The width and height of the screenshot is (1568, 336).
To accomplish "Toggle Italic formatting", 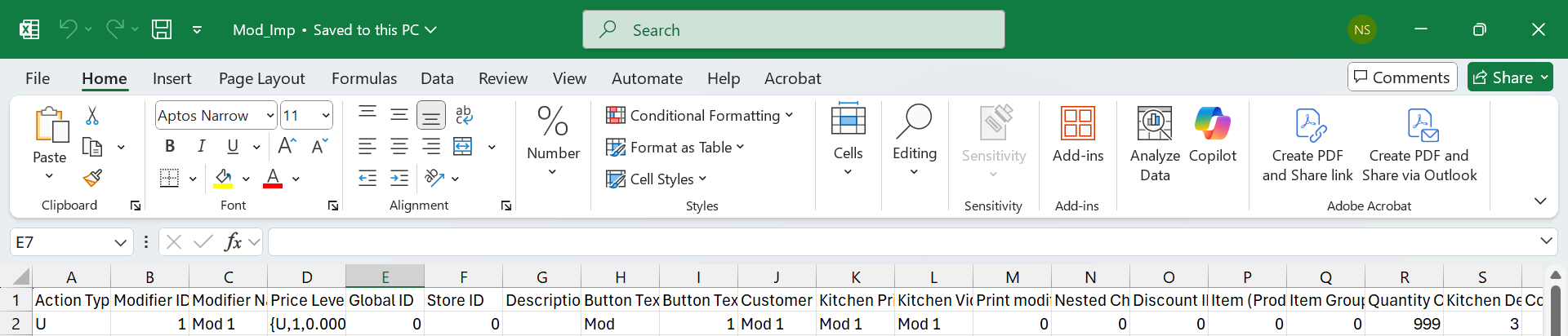I will pyautogui.click(x=201, y=146).
